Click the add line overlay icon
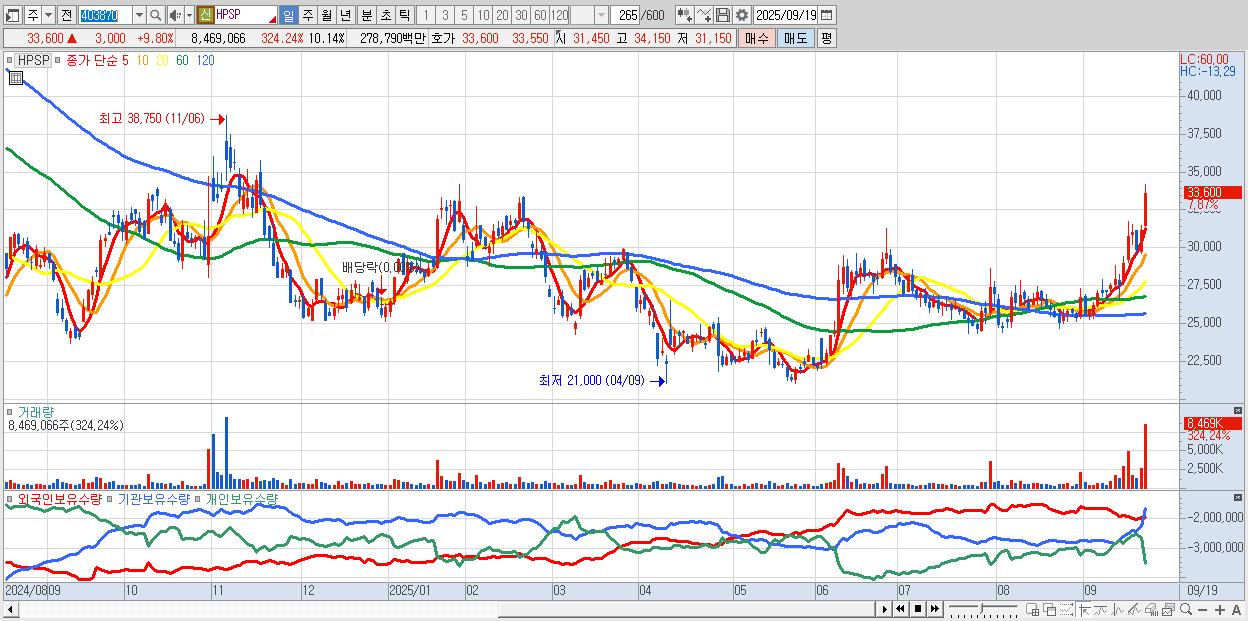 pos(704,15)
